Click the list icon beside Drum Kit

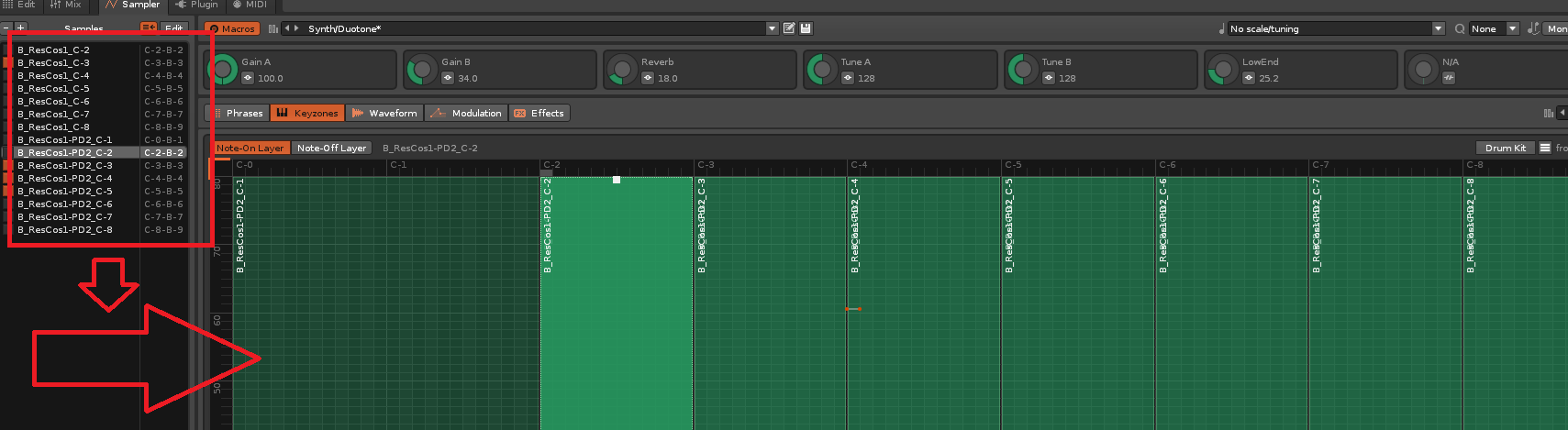coord(1545,148)
